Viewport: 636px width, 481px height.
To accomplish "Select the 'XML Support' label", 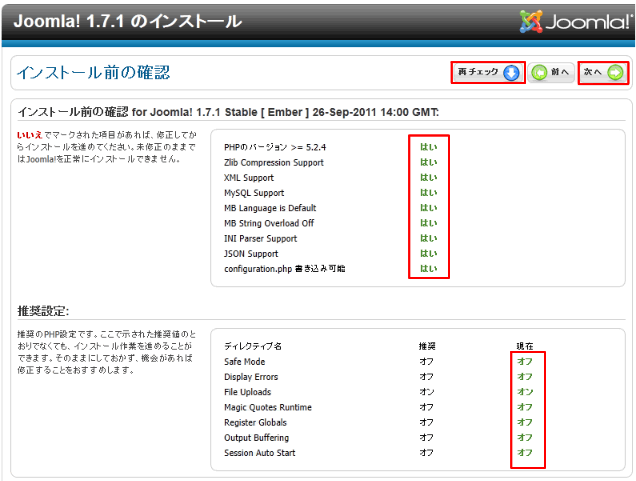I will click(249, 178).
